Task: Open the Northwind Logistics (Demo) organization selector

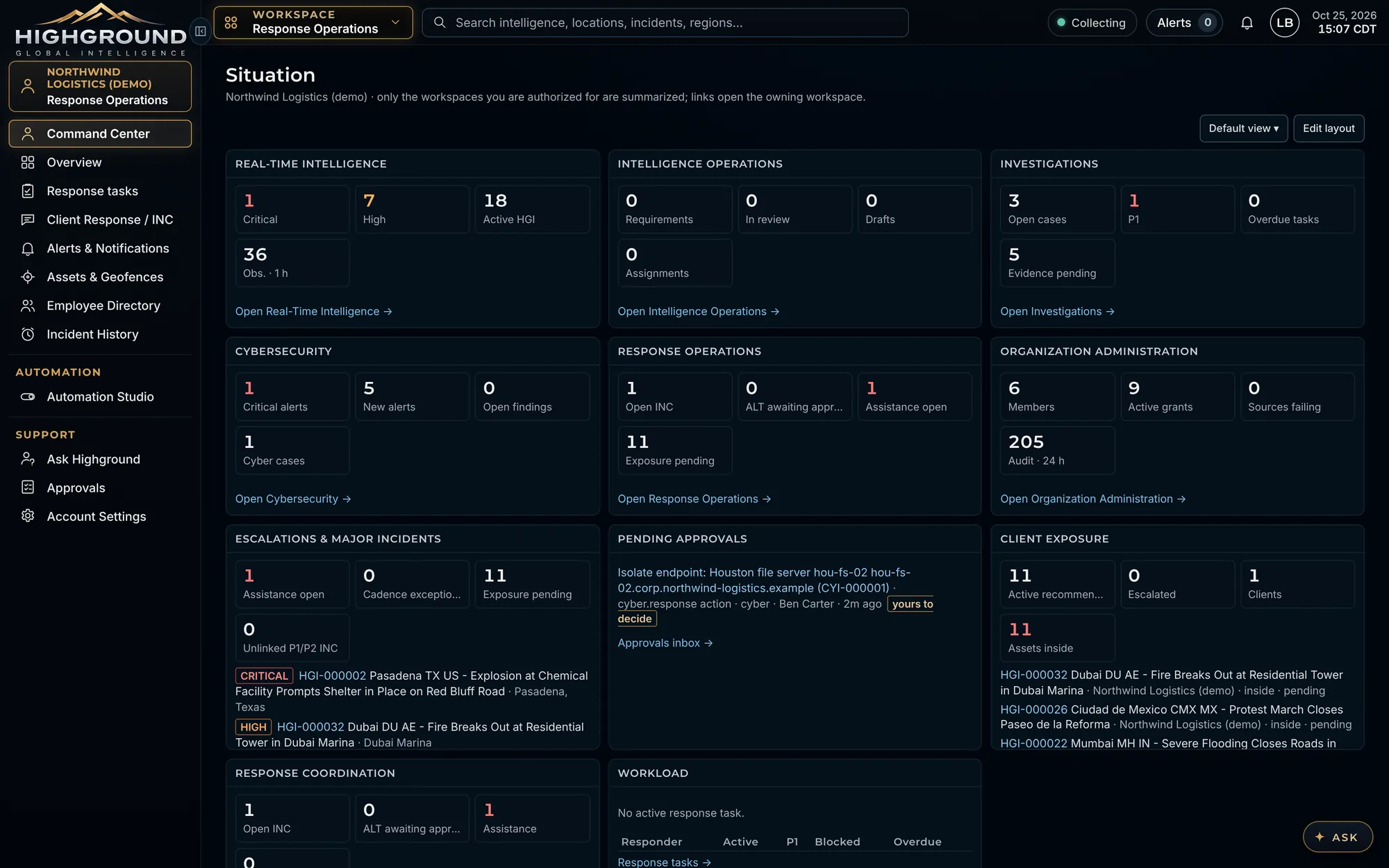Action: pyautogui.click(x=100, y=86)
